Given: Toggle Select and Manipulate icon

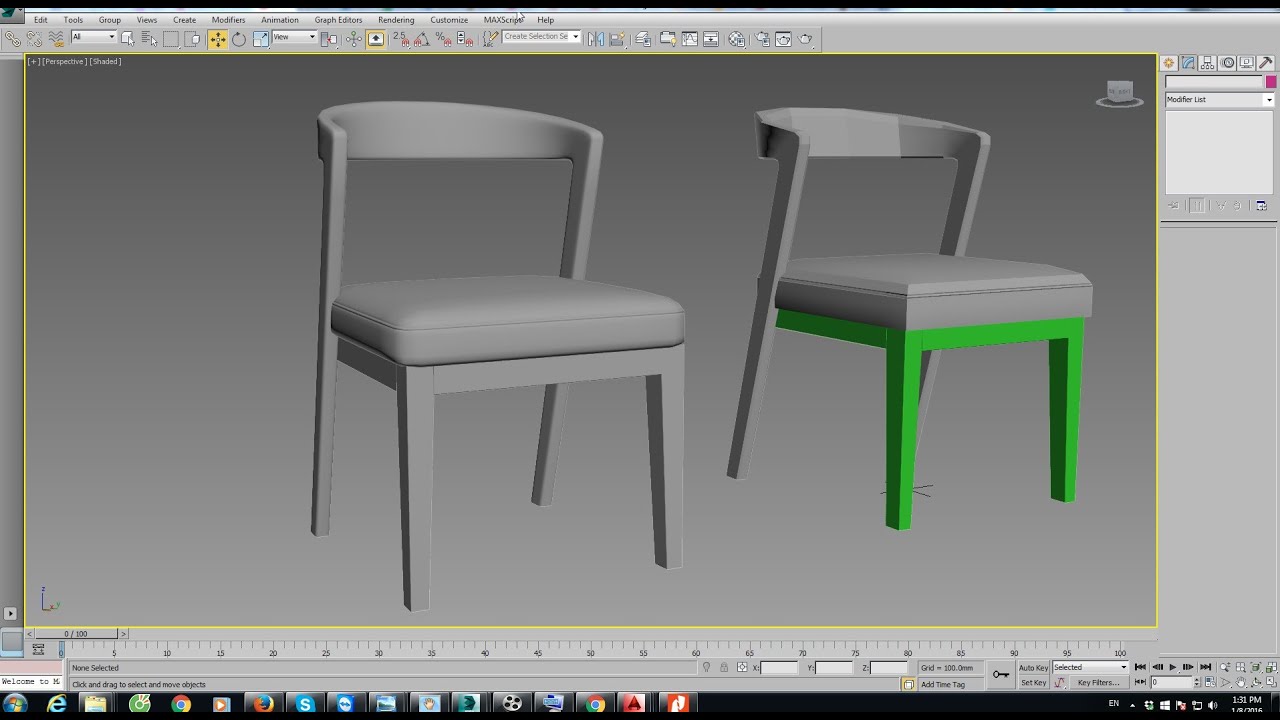Looking at the screenshot, I should (x=354, y=39).
